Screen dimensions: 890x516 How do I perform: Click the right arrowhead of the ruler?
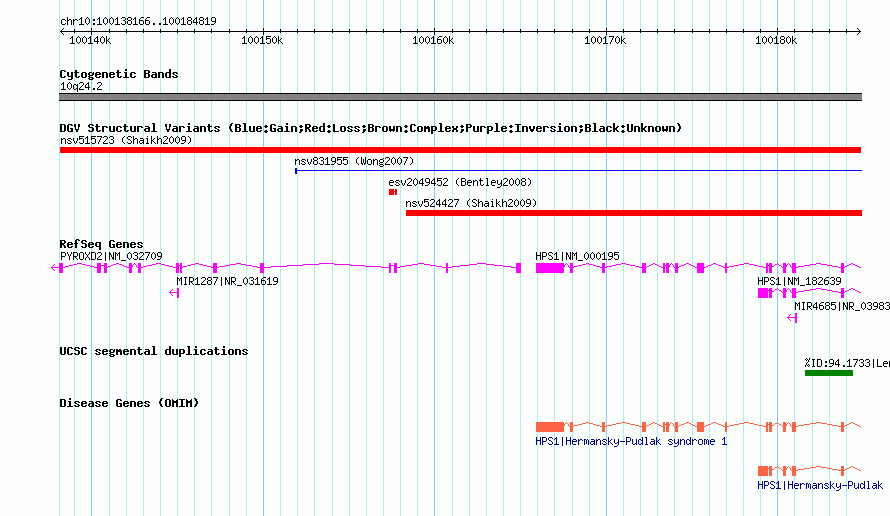coord(859,32)
